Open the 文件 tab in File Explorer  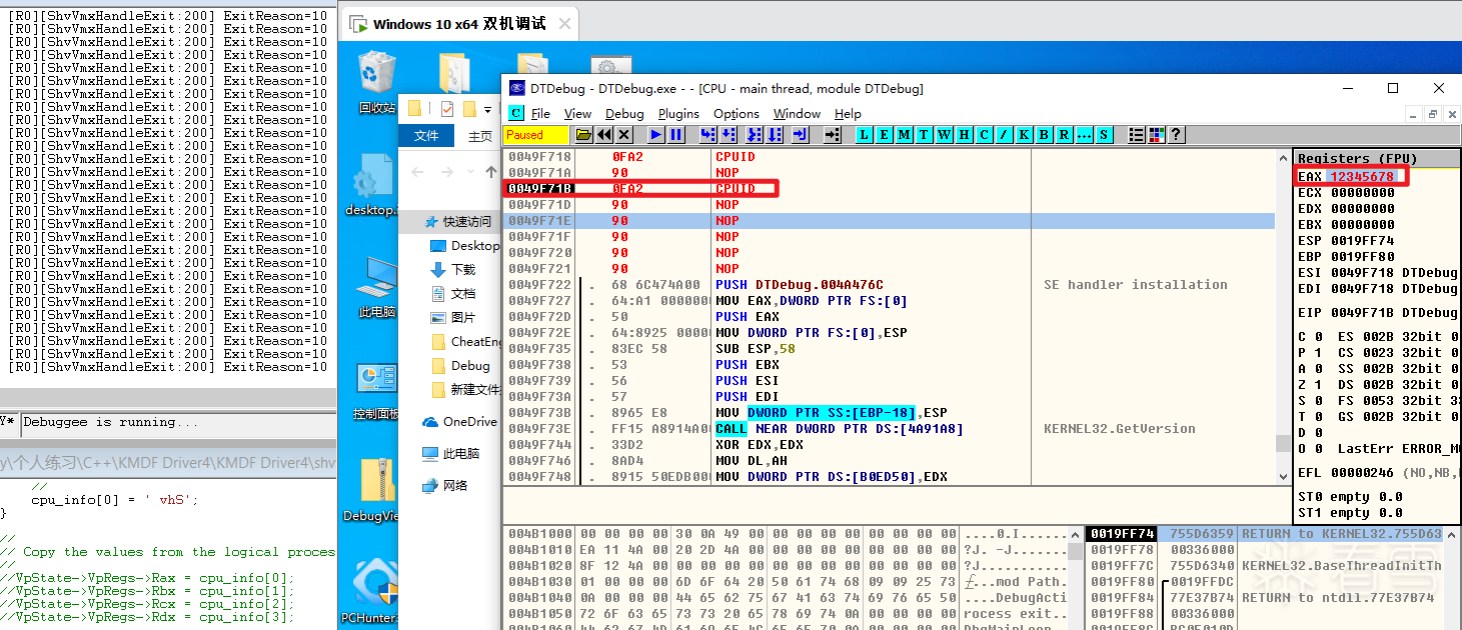[x=426, y=136]
